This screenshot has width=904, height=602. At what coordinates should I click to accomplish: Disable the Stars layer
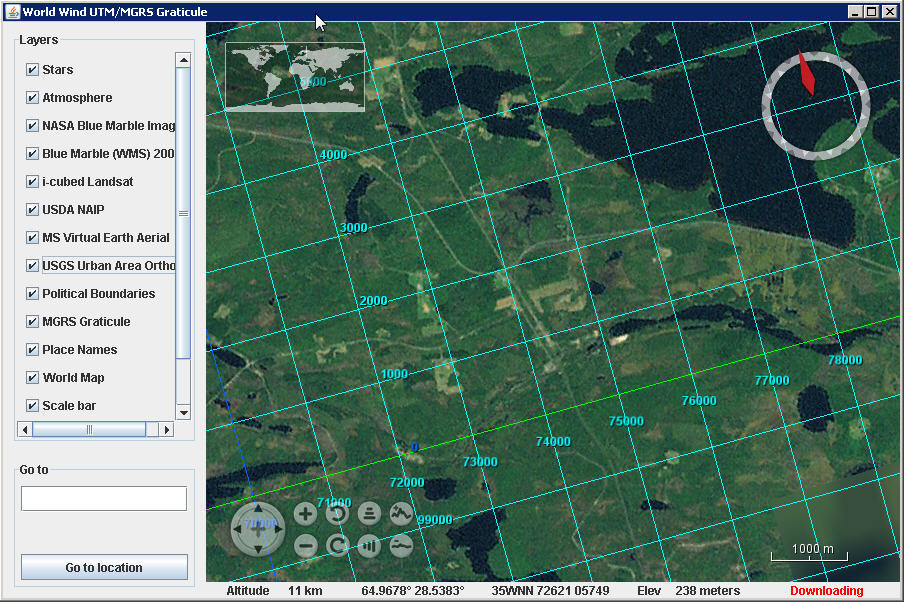33,69
